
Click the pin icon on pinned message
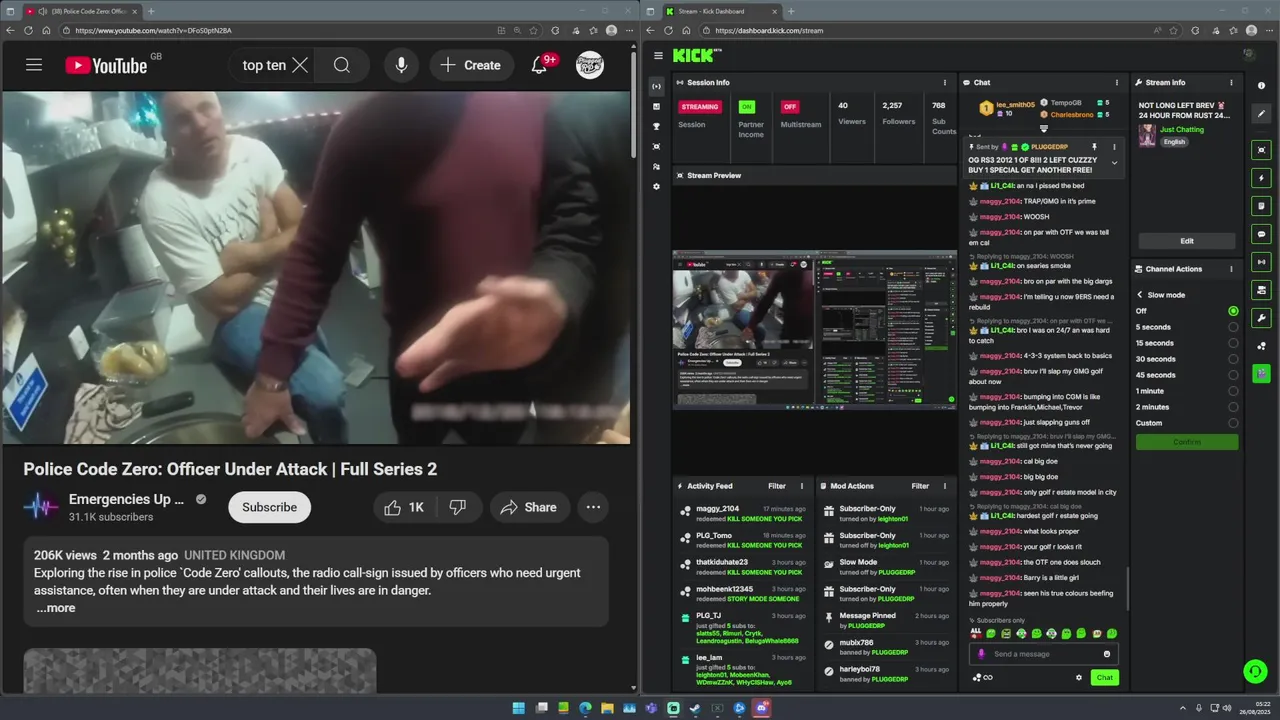coord(1094,147)
